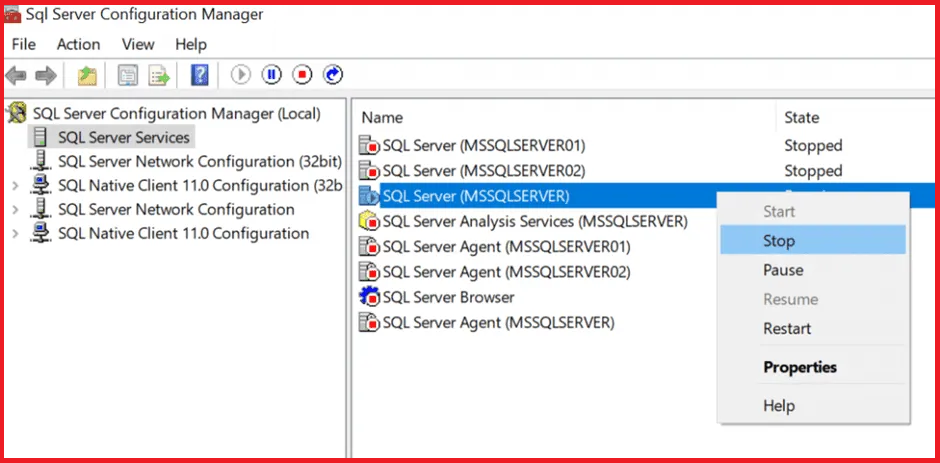Click the SQL Server Agent (MSSQLSERVER) icon
The width and height of the screenshot is (940, 463).
[x=369, y=323]
